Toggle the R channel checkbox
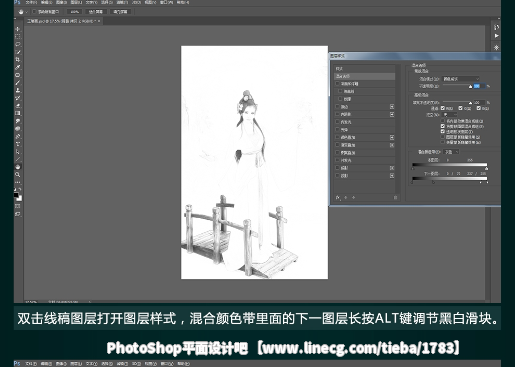The height and width of the screenshot is (367, 515). click(443, 108)
